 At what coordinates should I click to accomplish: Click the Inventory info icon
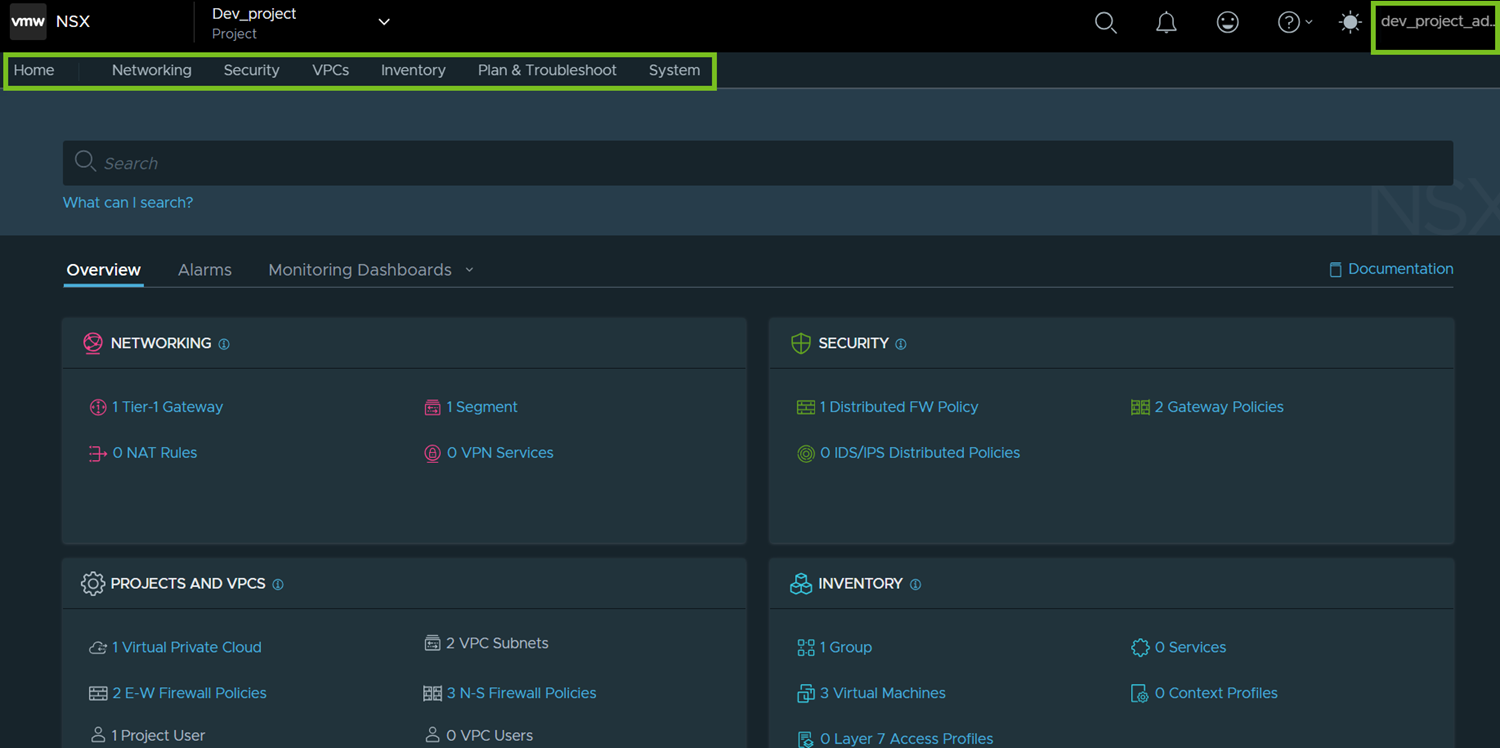[x=915, y=584]
